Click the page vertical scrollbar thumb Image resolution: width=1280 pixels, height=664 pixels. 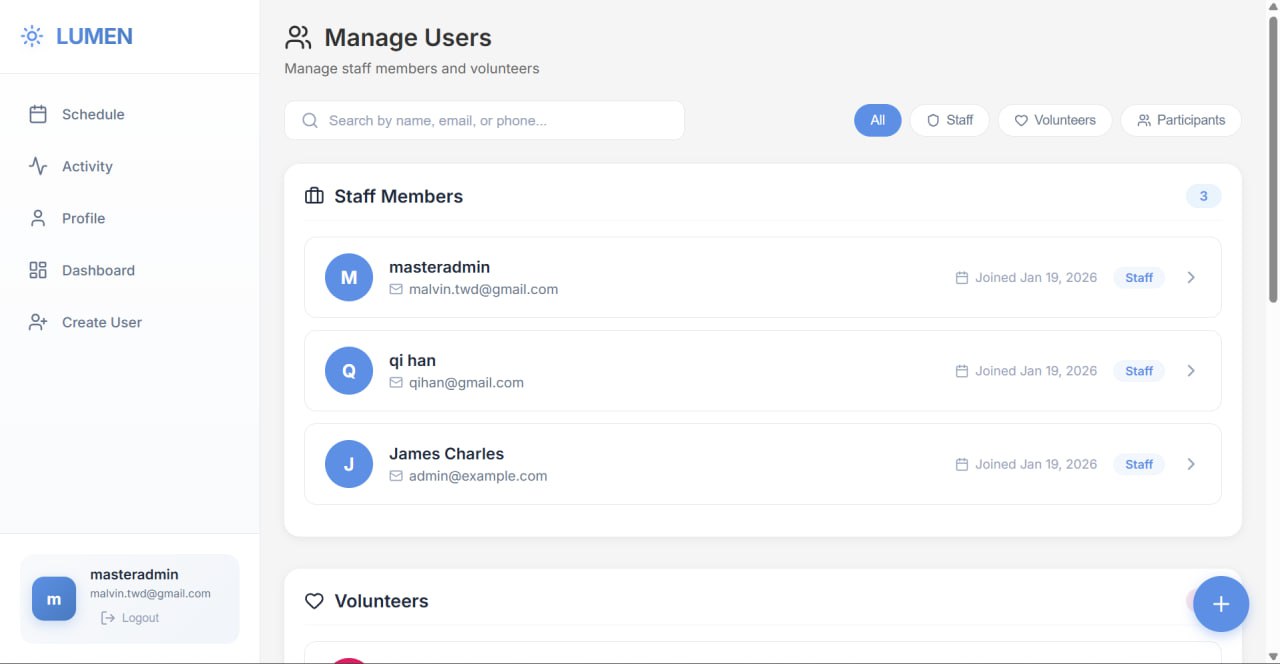[1273, 158]
